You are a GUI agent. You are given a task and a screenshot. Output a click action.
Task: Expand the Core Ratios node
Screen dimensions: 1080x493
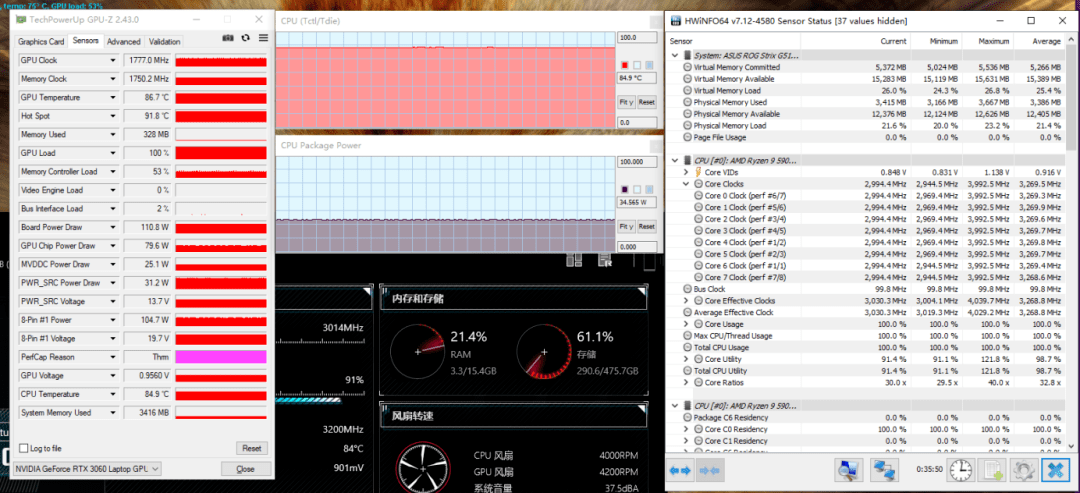[686, 383]
